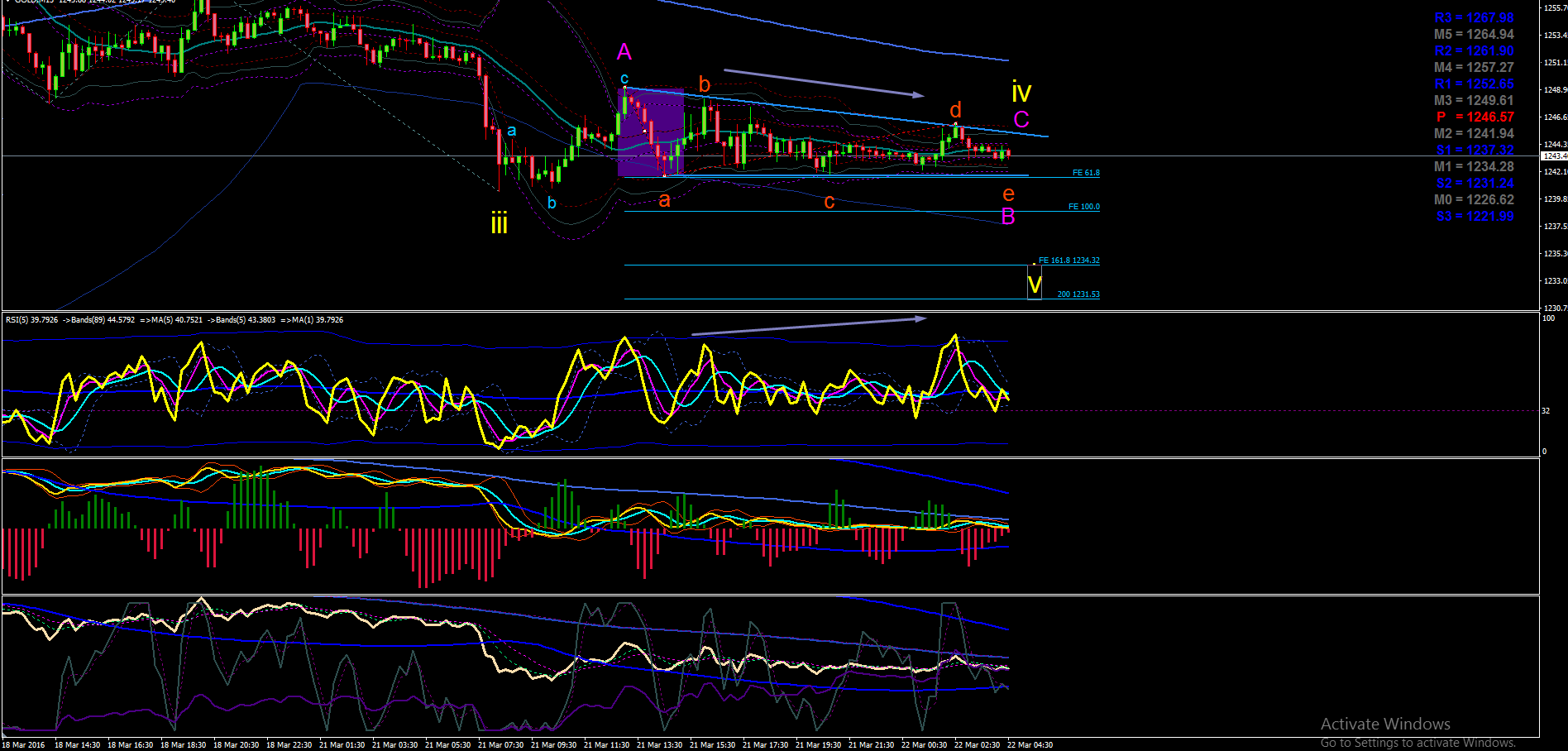Select the red P = 1246.57 pivot label
Viewport: 1568px width, 751px height.
point(1475,117)
